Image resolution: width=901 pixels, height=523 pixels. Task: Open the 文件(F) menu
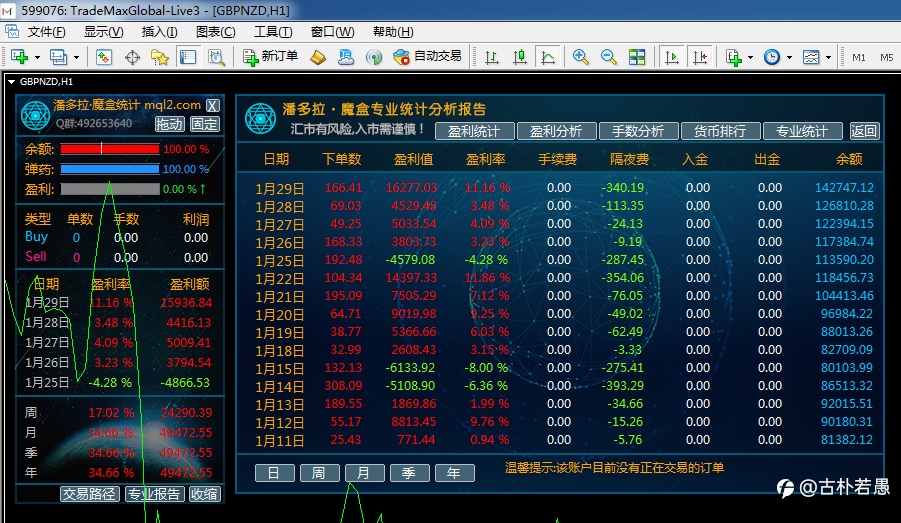[x=47, y=32]
